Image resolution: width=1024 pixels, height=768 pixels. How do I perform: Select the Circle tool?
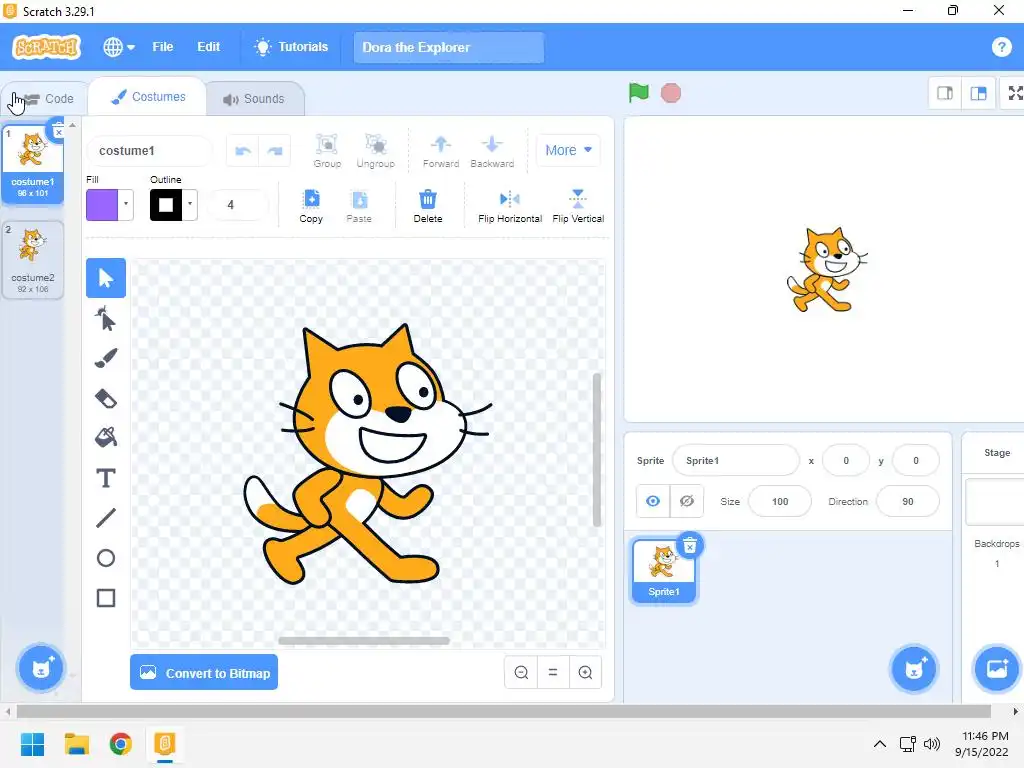[x=106, y=558]
